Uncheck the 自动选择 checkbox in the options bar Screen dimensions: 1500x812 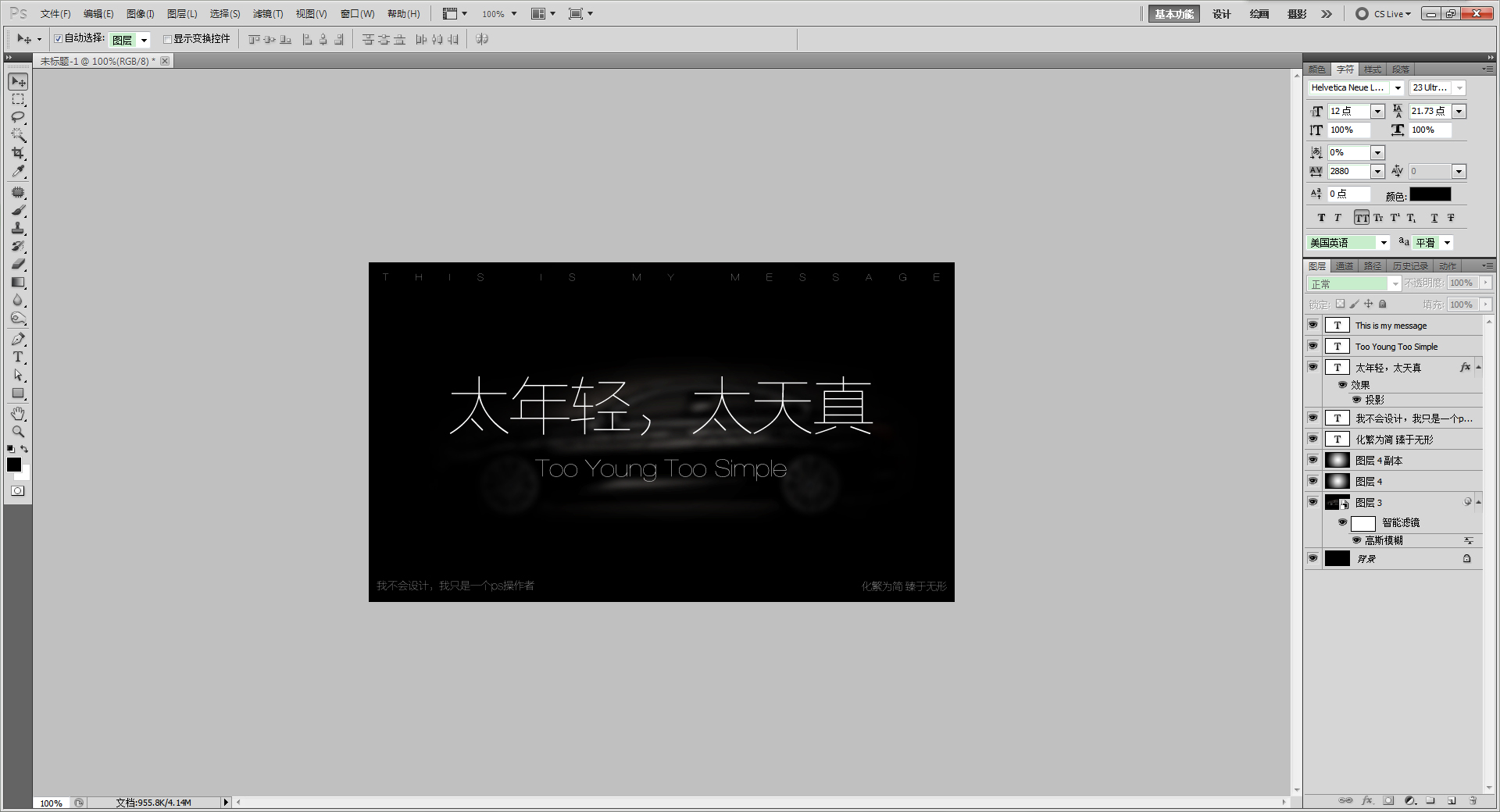pyautogui.click(x=58, y=38)
